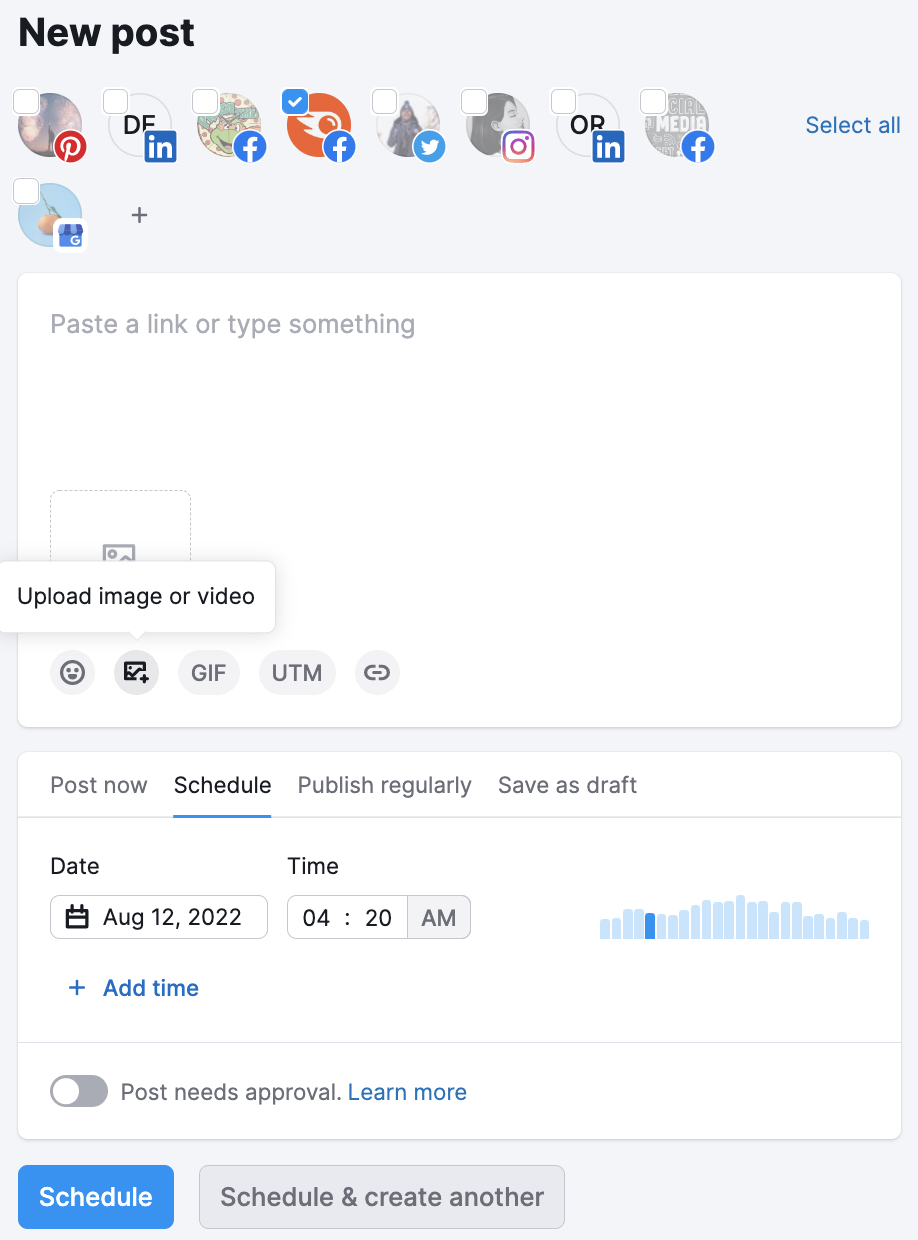The height and width of the screenshot is (1240, 918).
Task: Open the Save as draft tab
Action: 567,786
